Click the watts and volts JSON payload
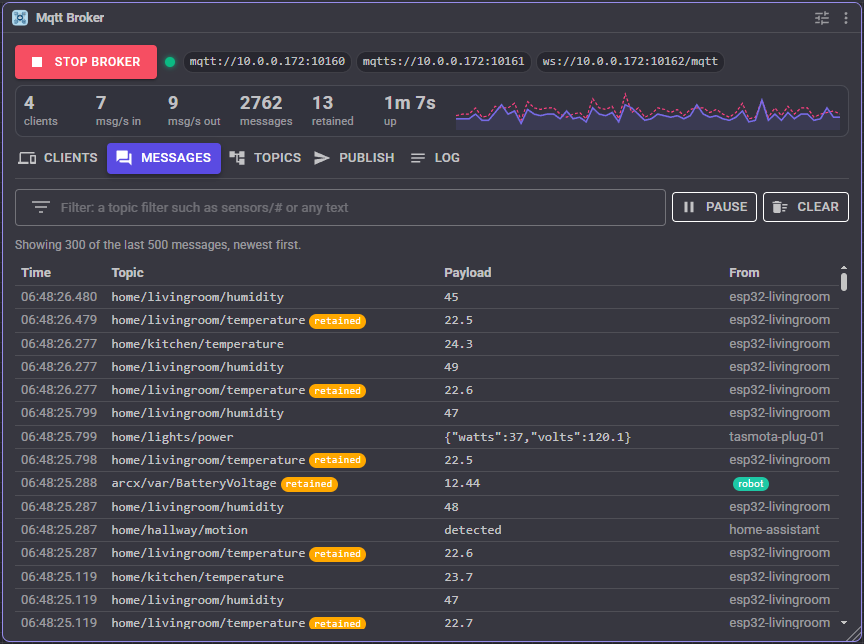The width and height of the screenshot is (864, 644). (537, 437)
